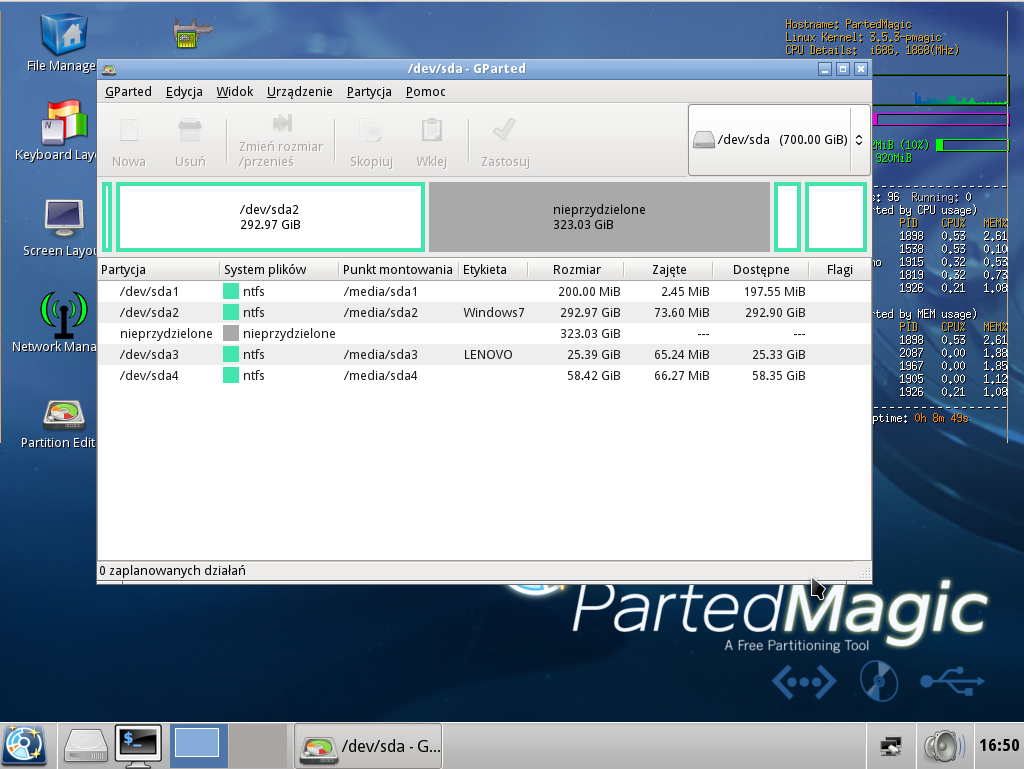This screenshot has width=1024, height=769.
Task: Open File Manager desktop icon
Action: click(x=63, y=34)
